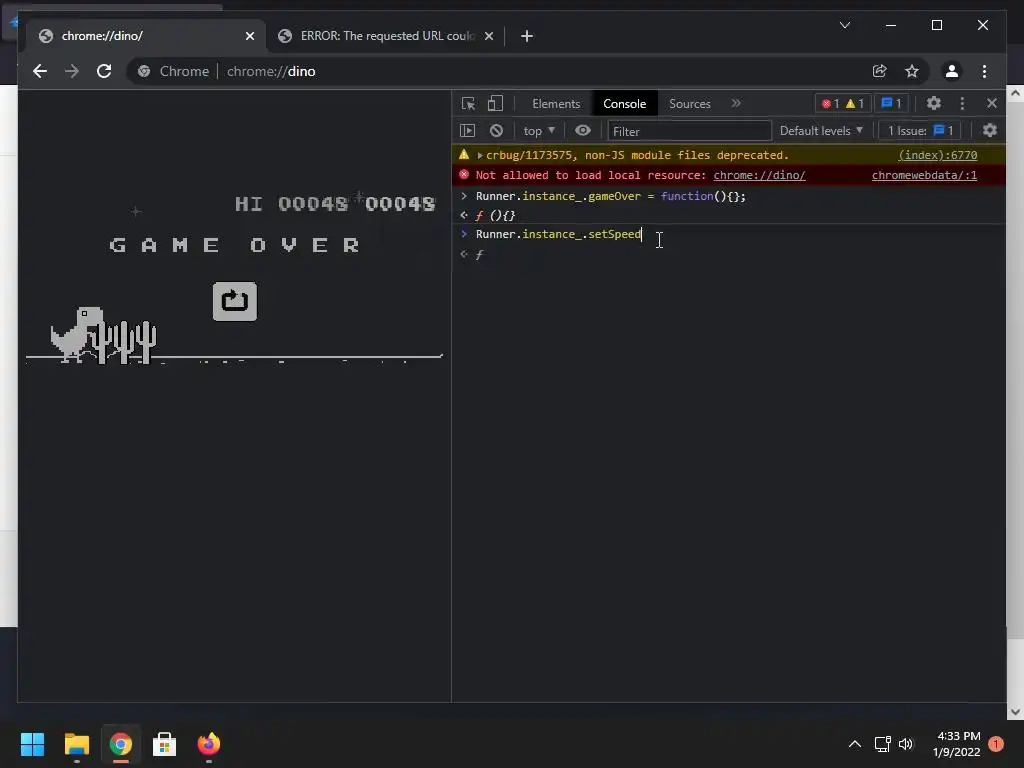Select the inspect element picker icon

468,103
